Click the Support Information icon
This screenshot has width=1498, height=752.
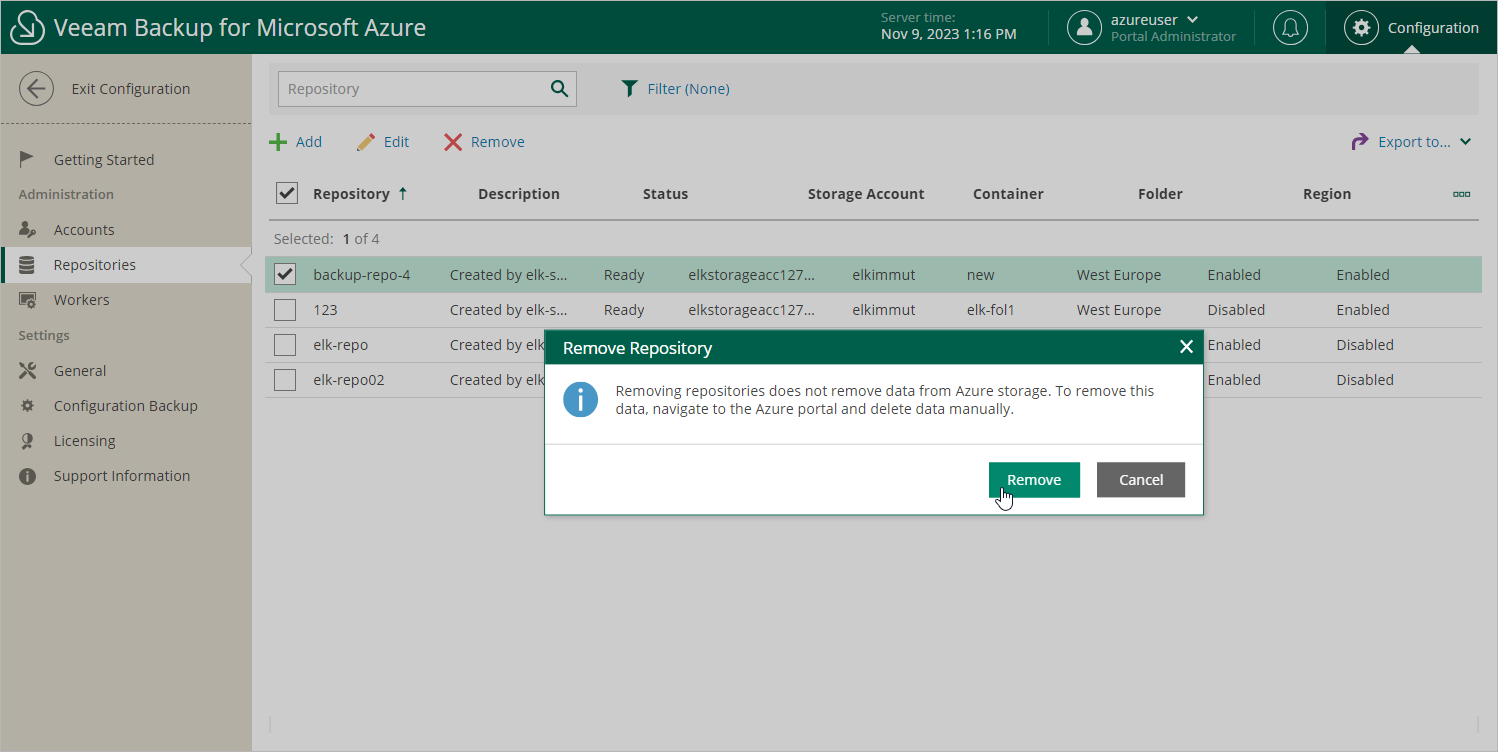[x=27, y=476]
